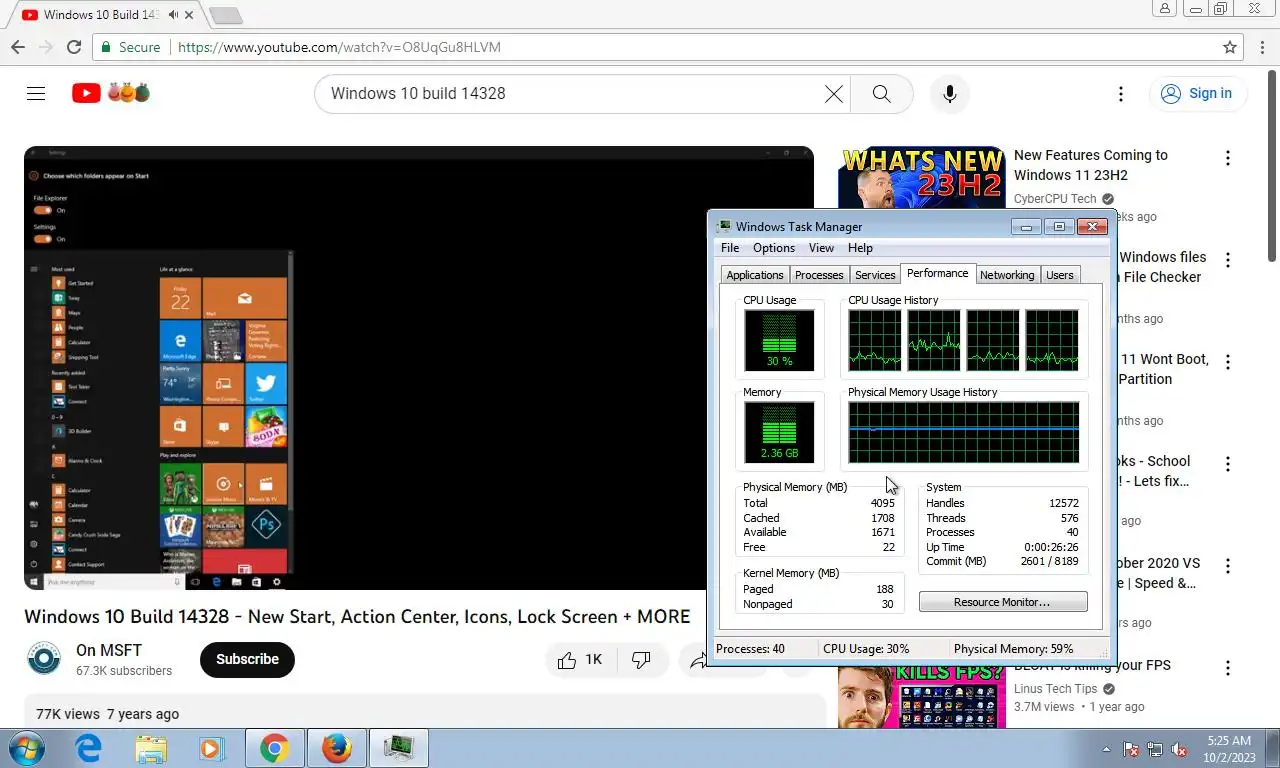
Task: Click the CPU Usage 30 % meter
Action: (x=779, y=340)
